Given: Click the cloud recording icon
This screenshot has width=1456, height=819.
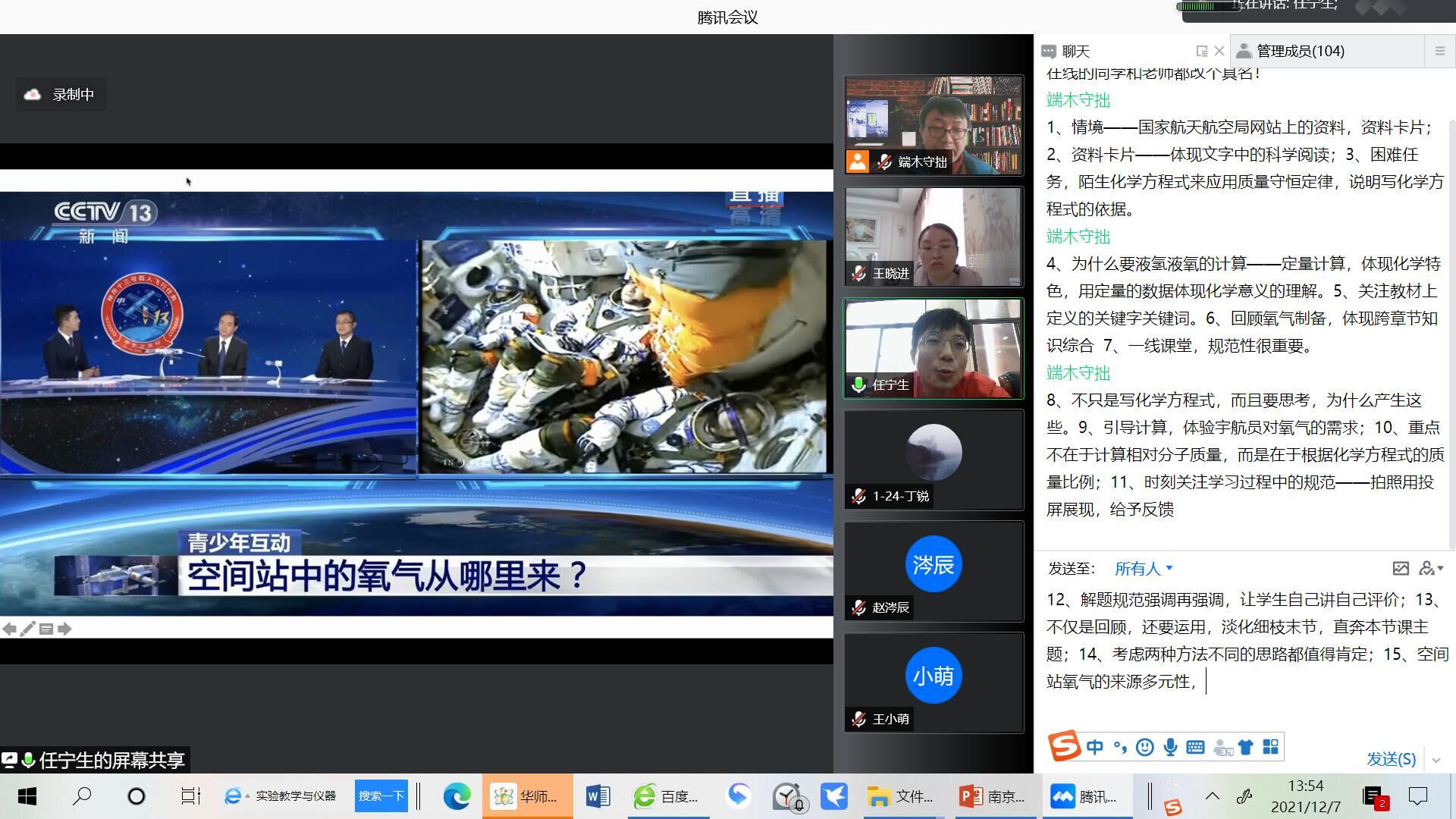Looking at the screenshot, I should click(x=33, y=95).
